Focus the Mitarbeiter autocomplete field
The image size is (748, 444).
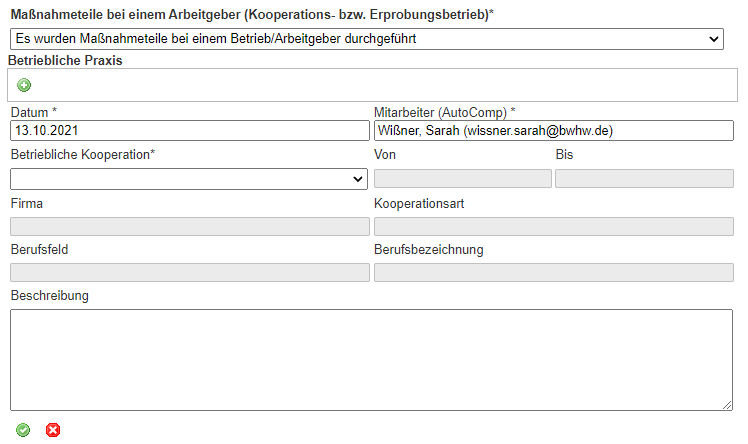(x=553, y=131)
